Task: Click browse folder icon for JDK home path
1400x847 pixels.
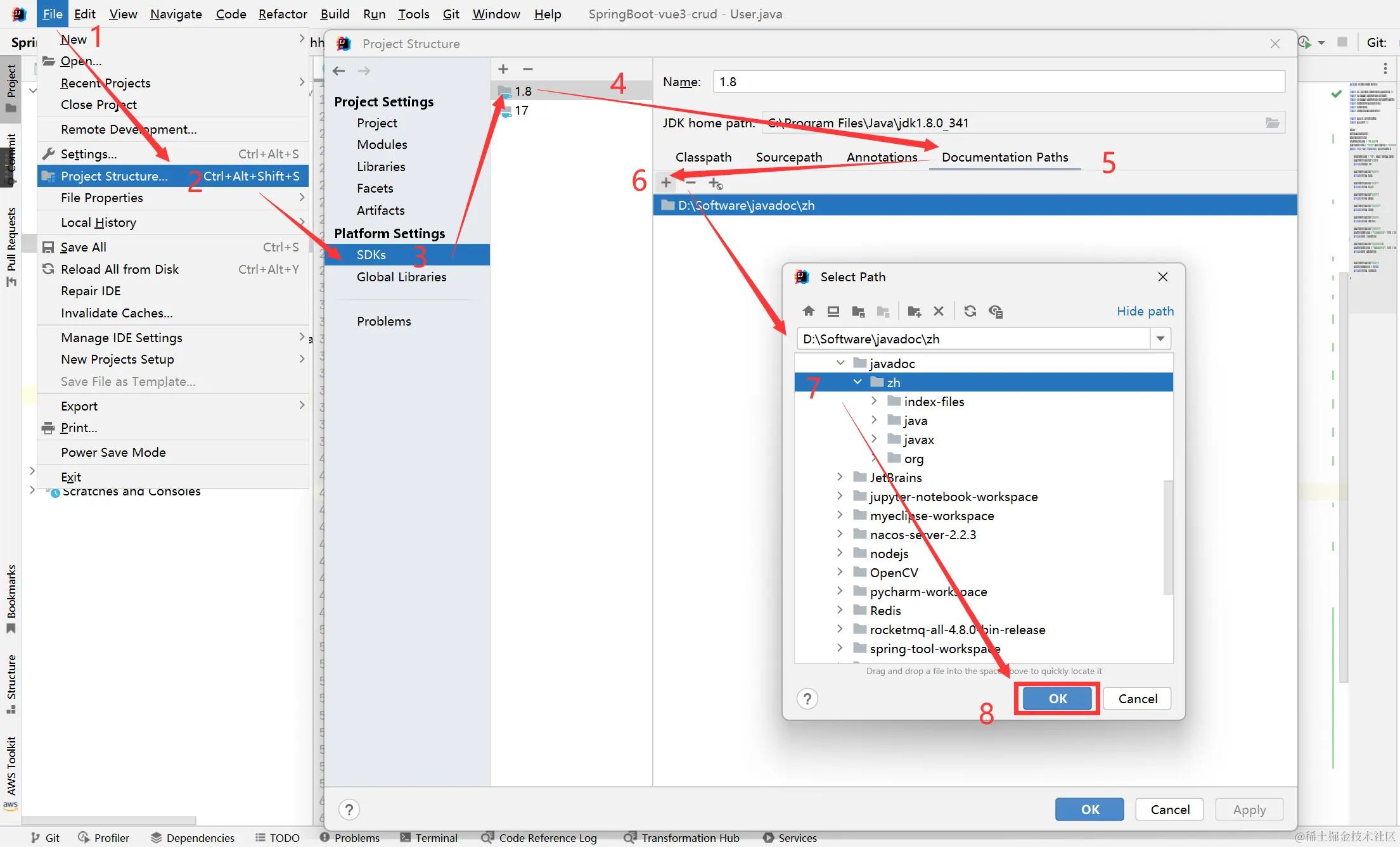Action: click(x=1272, y=123)
